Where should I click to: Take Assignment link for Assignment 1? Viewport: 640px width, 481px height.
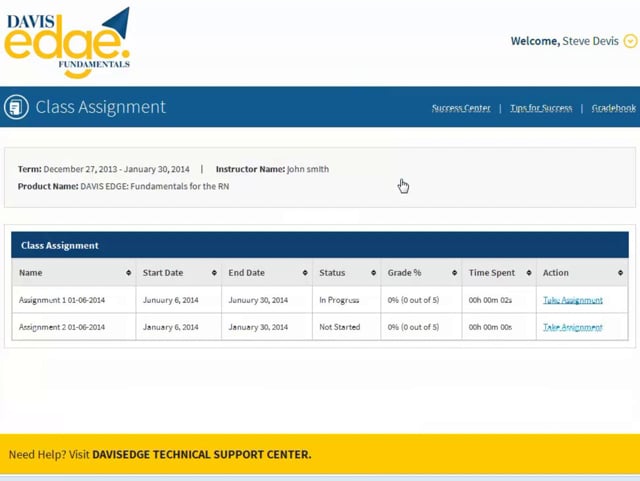(x=573, y=300)
